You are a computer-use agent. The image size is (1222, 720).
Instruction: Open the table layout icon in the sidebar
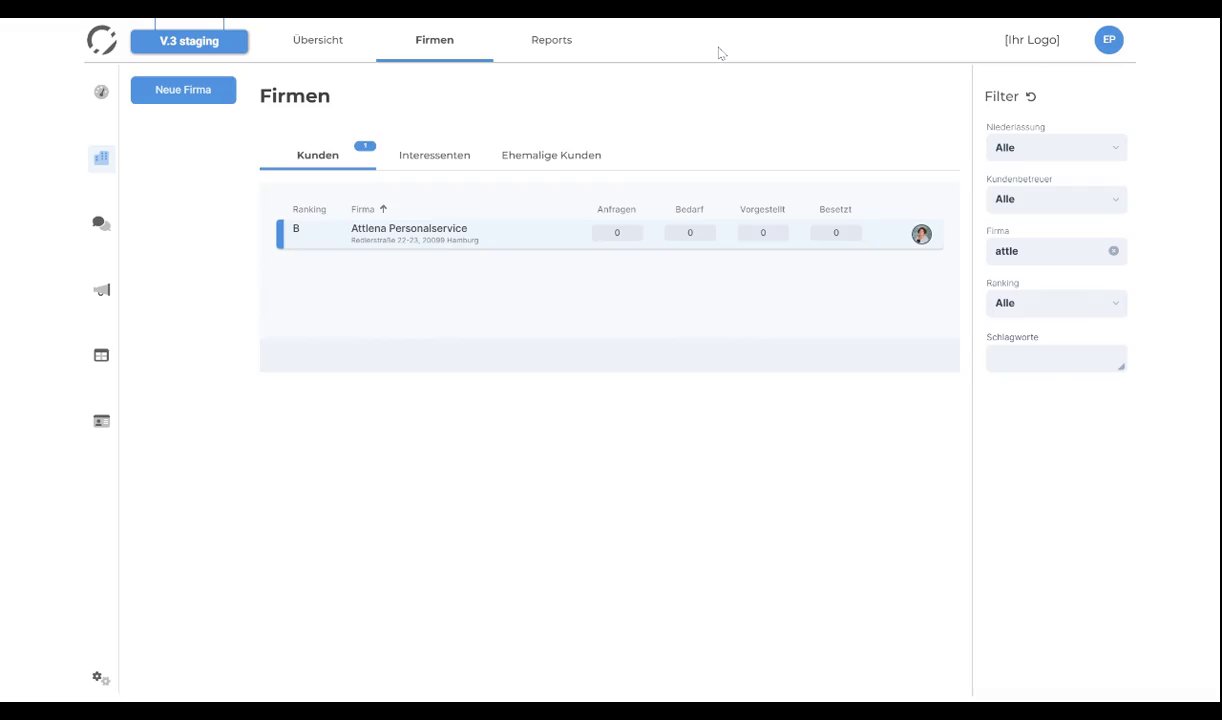click(x=101, y=355)
